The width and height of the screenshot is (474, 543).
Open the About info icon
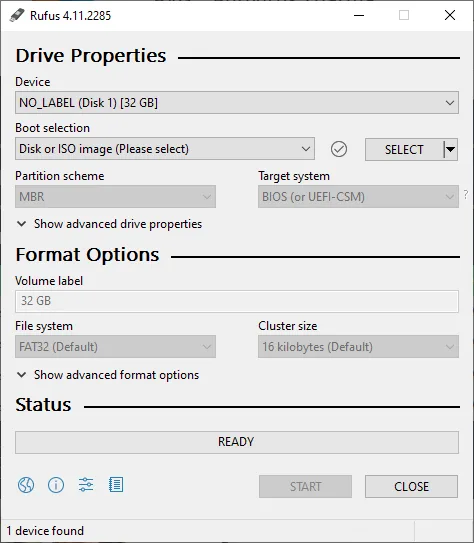[x=56, y=485]
